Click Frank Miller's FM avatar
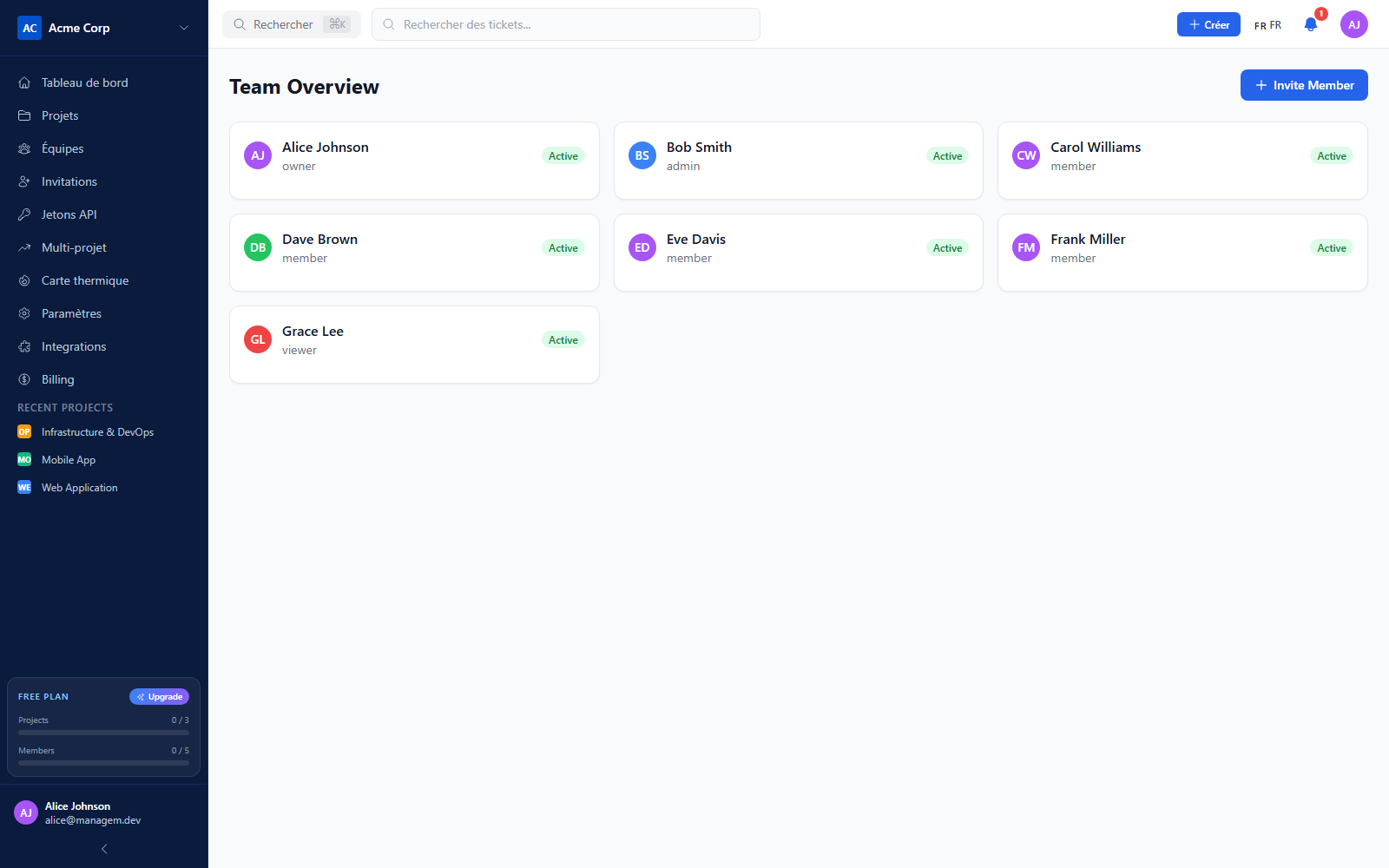The image size is (1389, 868). (x=1026, y=247)
